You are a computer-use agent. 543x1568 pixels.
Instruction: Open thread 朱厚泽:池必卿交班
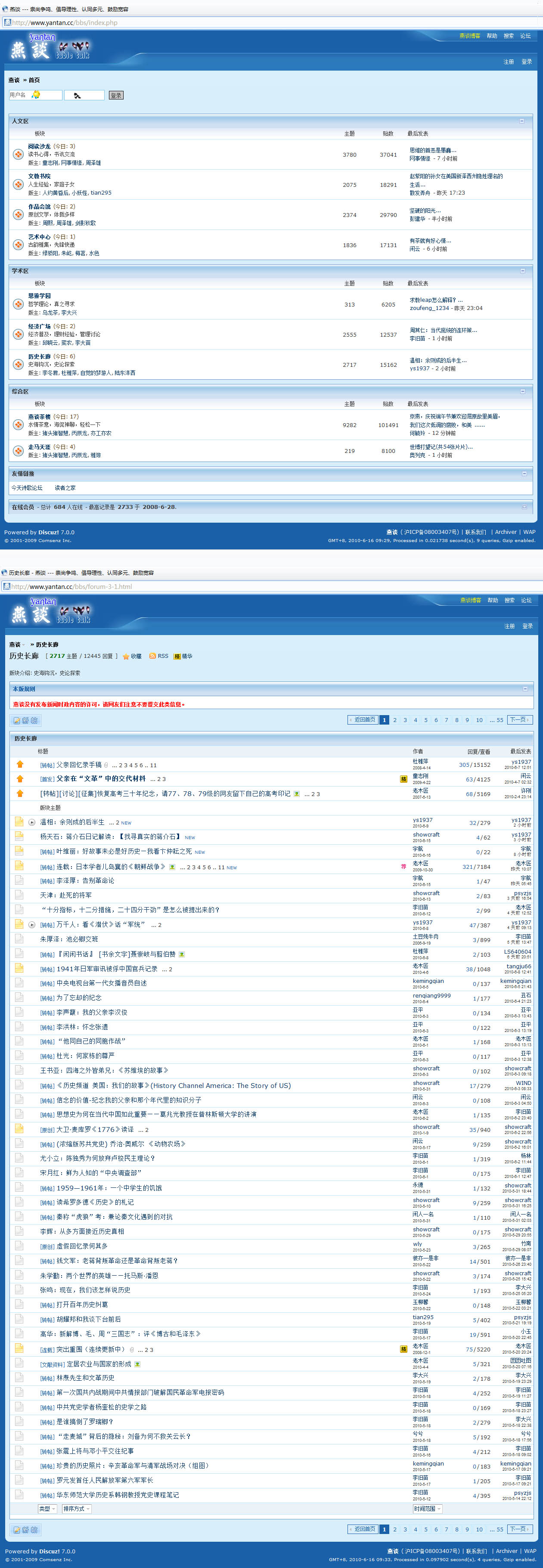(x=69, y=939)
